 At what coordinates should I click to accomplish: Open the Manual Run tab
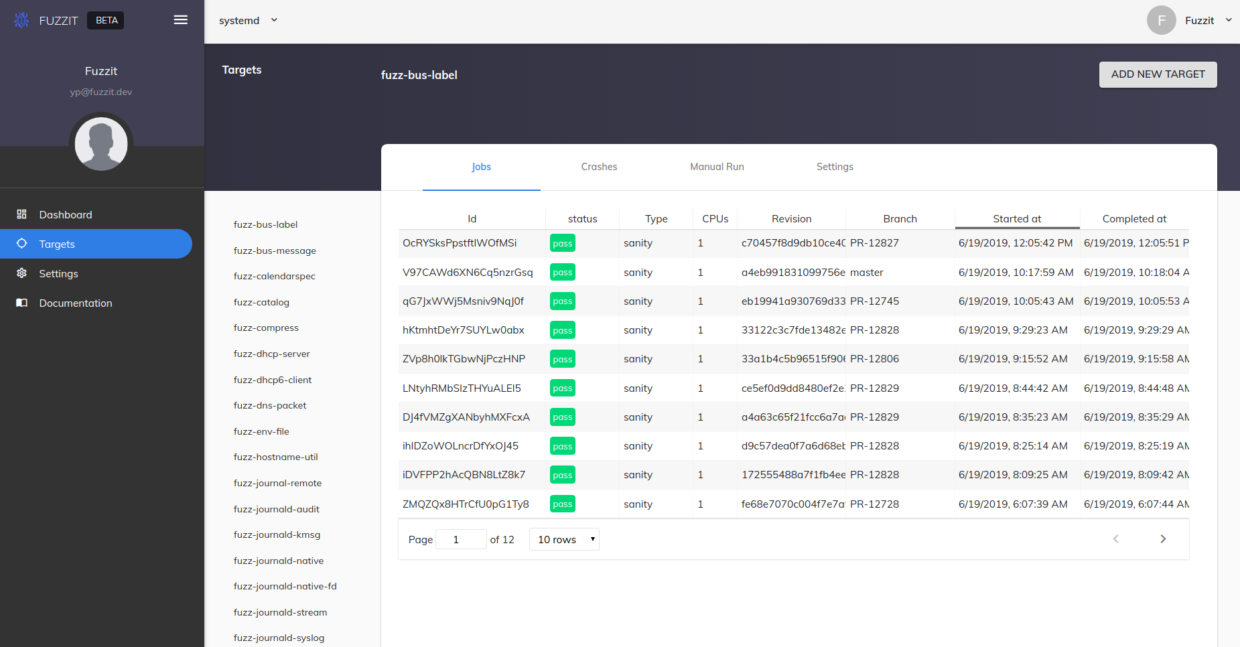coord(716,167)
